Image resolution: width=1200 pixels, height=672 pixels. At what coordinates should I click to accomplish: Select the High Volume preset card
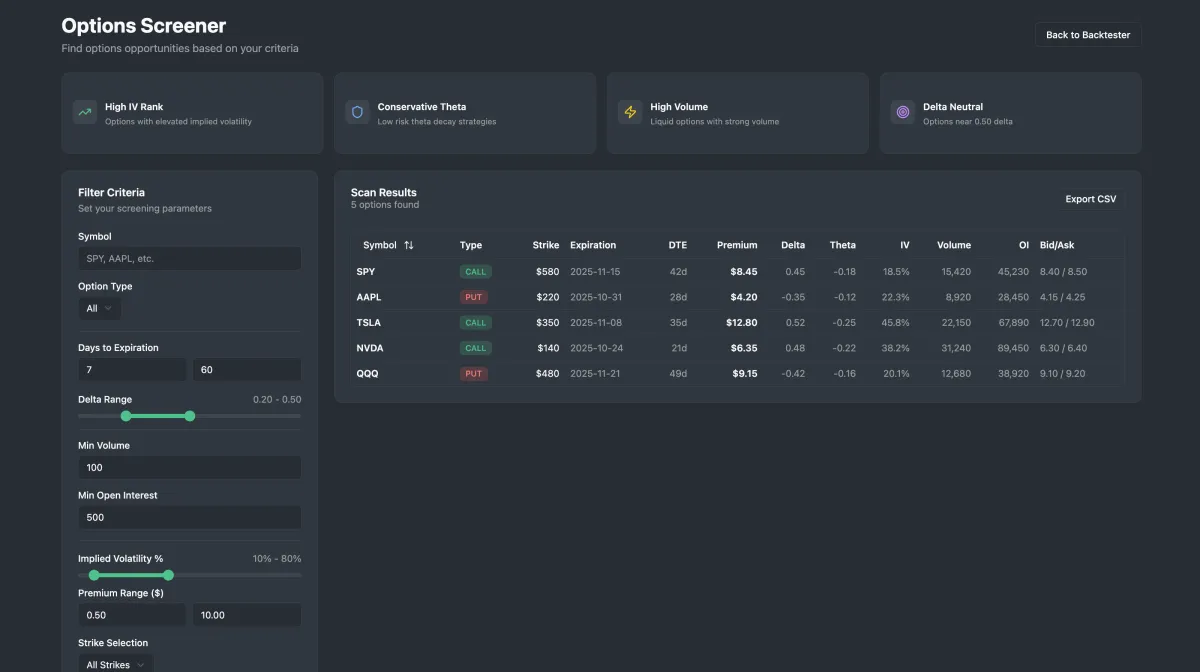click(738, 113)
